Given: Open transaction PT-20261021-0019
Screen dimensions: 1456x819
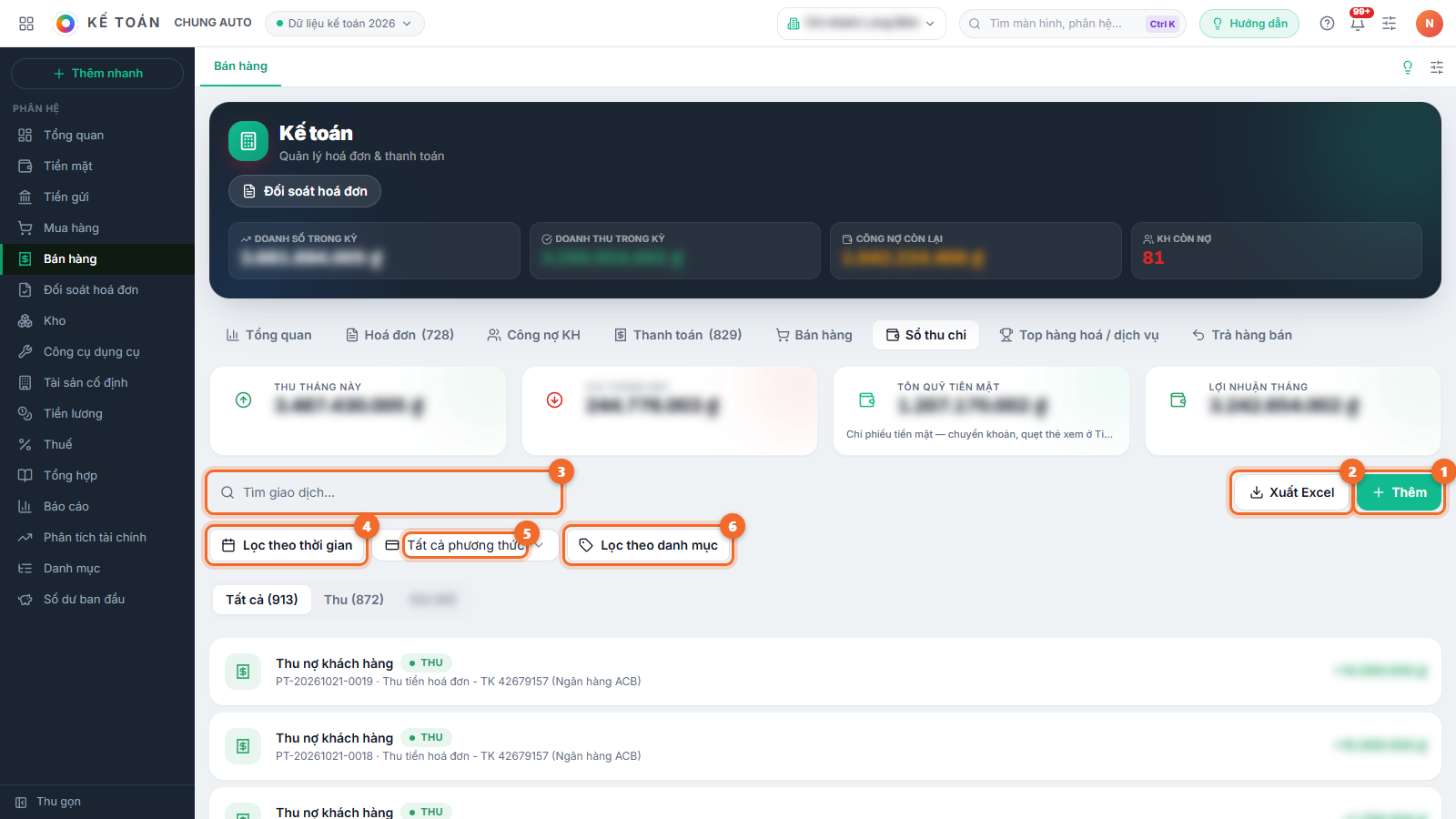Looking at the screenshot, I should pos(825,672).
